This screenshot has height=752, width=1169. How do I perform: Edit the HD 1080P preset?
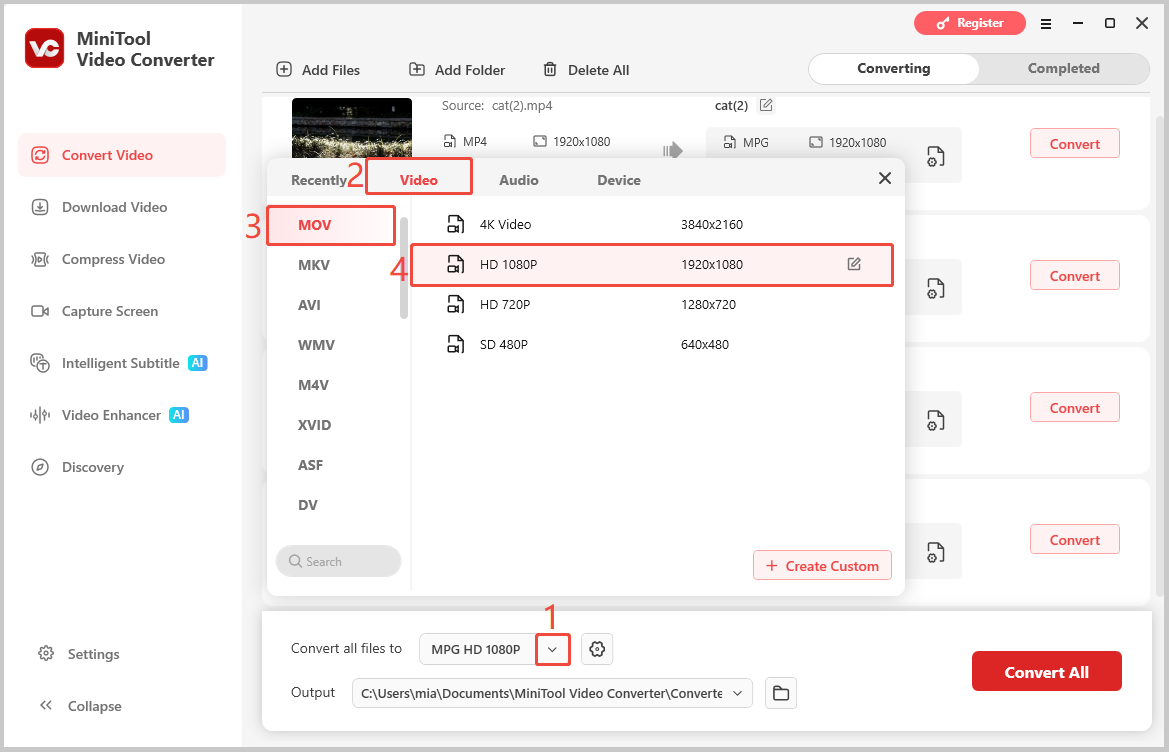(x=854, y=264)
